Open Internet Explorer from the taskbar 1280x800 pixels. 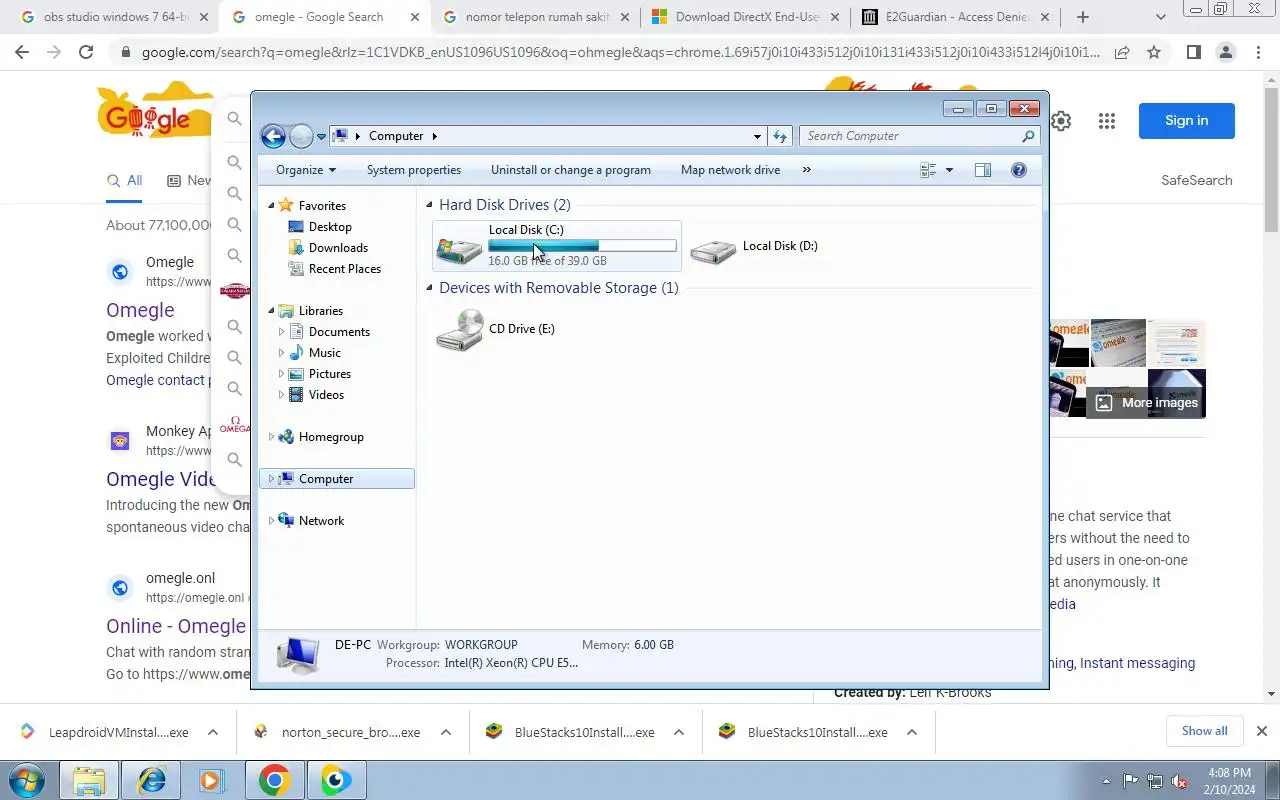tap(151, 780)
